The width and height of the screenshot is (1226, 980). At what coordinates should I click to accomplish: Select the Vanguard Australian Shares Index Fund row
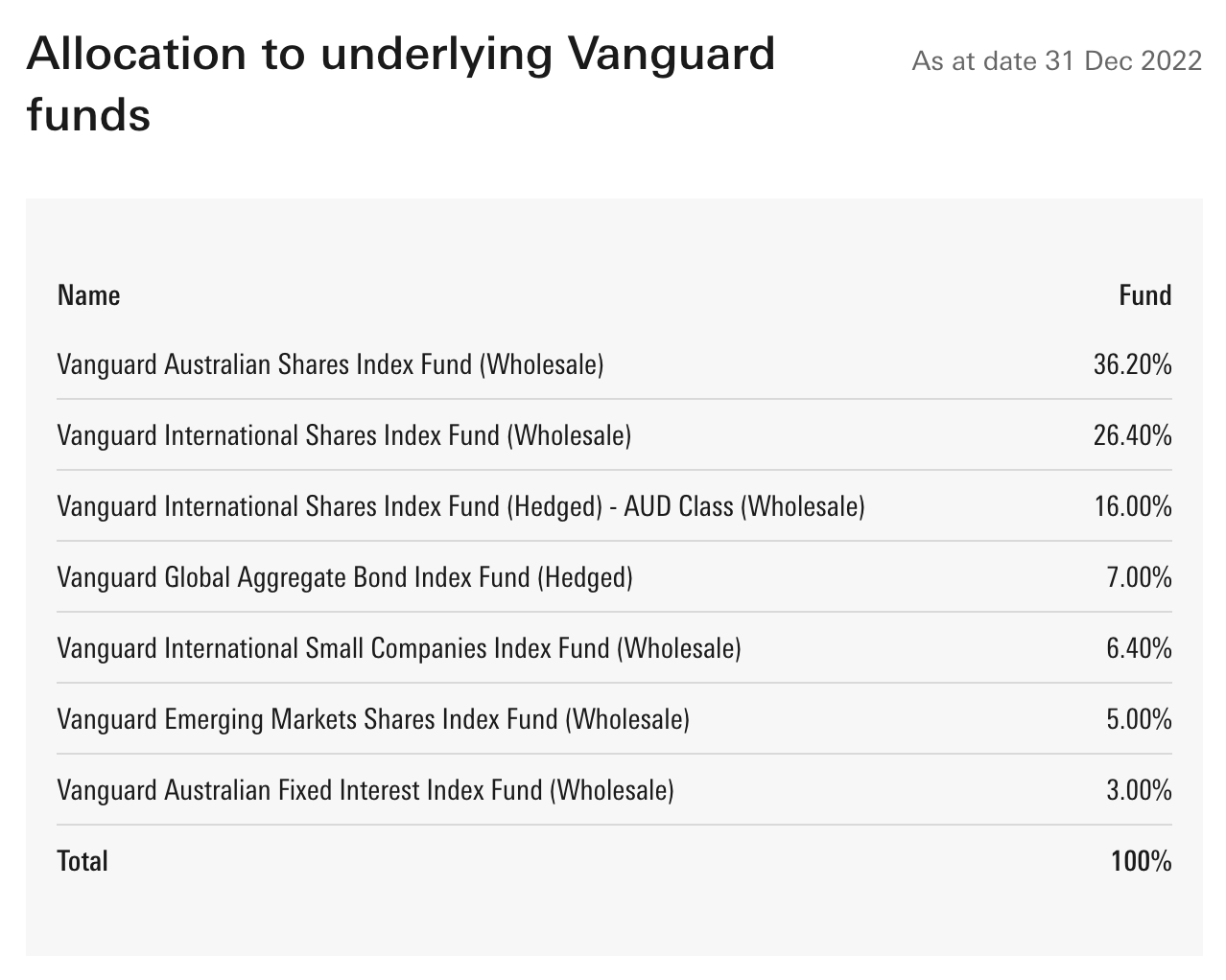(614, 364)
